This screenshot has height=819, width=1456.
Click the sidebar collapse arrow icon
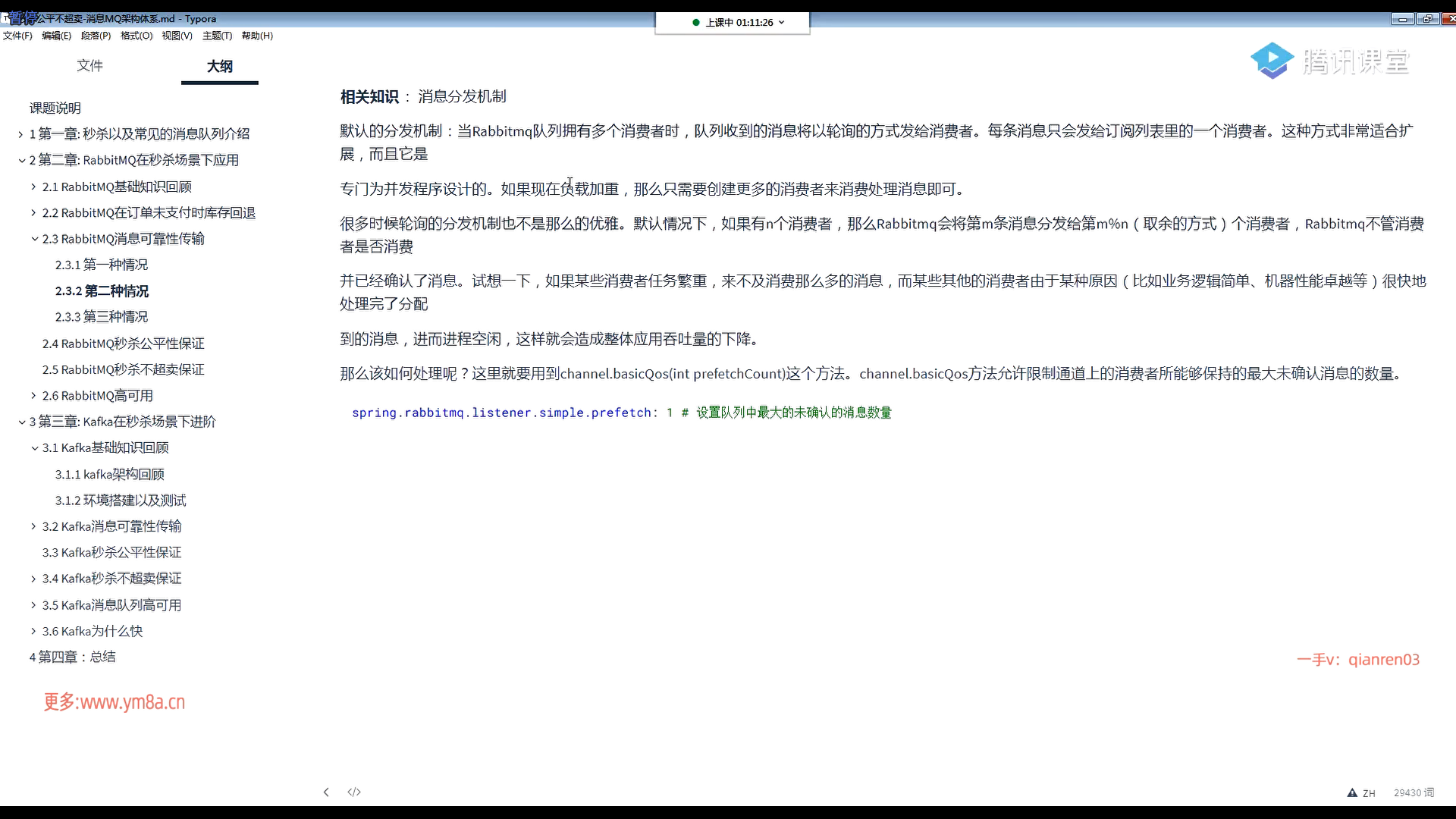(326, 792)
